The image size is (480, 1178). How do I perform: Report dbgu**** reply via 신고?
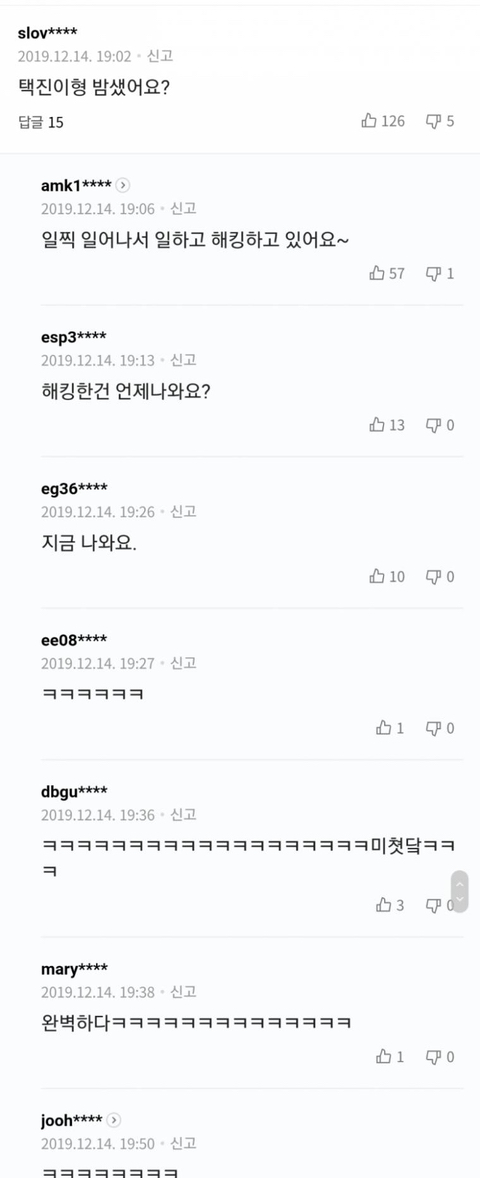point(183,815)
